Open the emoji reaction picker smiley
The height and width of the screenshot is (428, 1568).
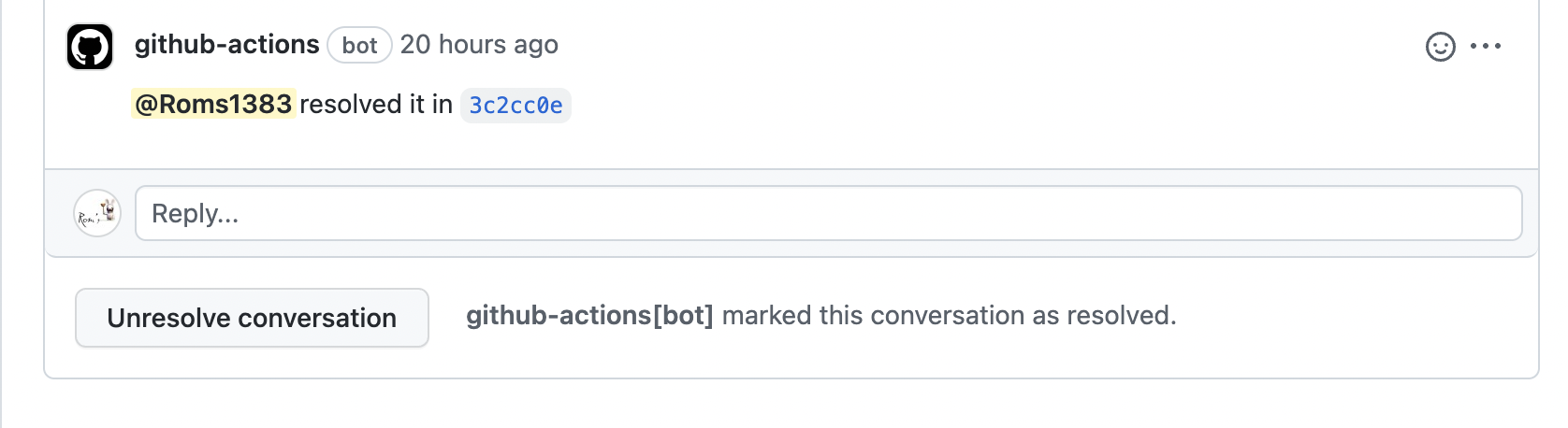pyautogui.click(x=1440, y=47)
